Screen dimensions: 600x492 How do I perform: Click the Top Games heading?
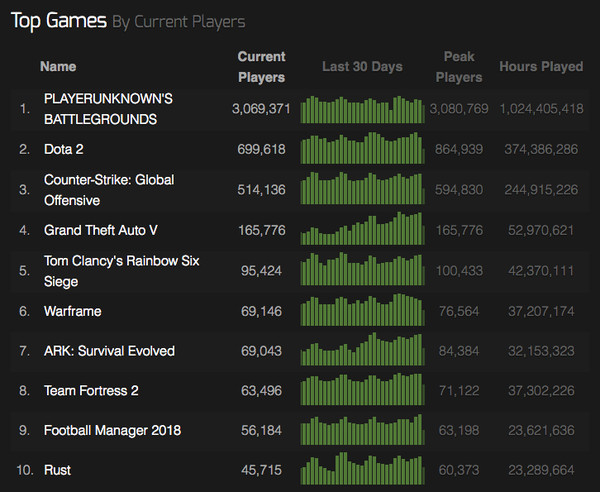(58, 20)
